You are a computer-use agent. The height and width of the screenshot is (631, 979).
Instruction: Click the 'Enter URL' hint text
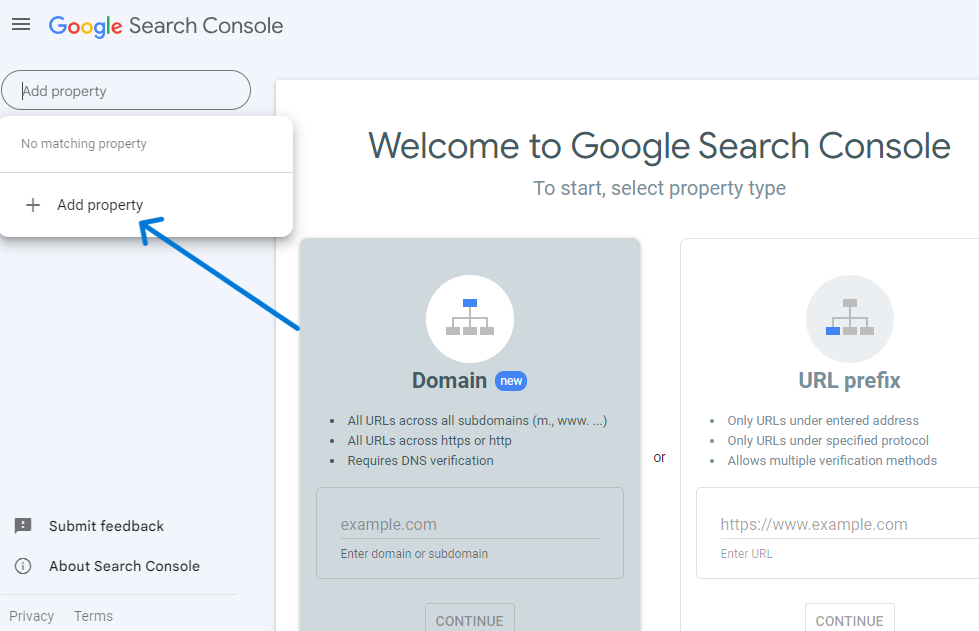click(746, 554)
